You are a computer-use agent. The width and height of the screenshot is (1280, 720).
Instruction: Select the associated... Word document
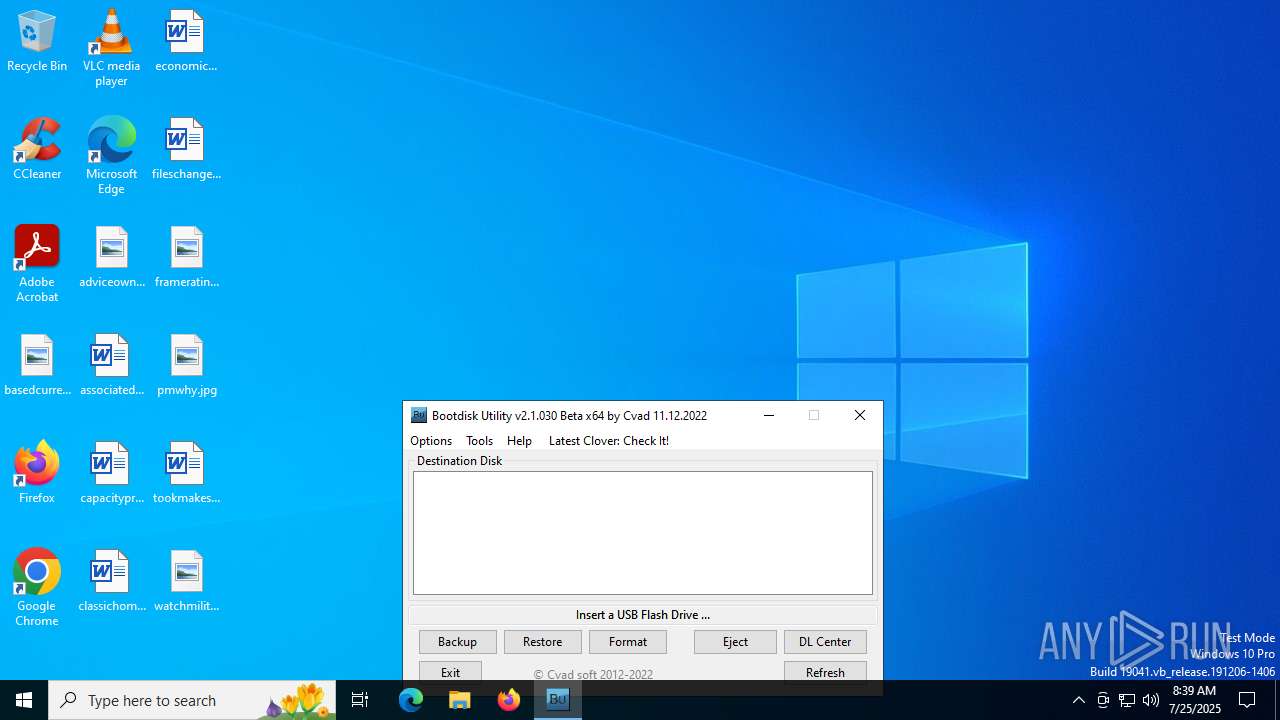point(111,365)
